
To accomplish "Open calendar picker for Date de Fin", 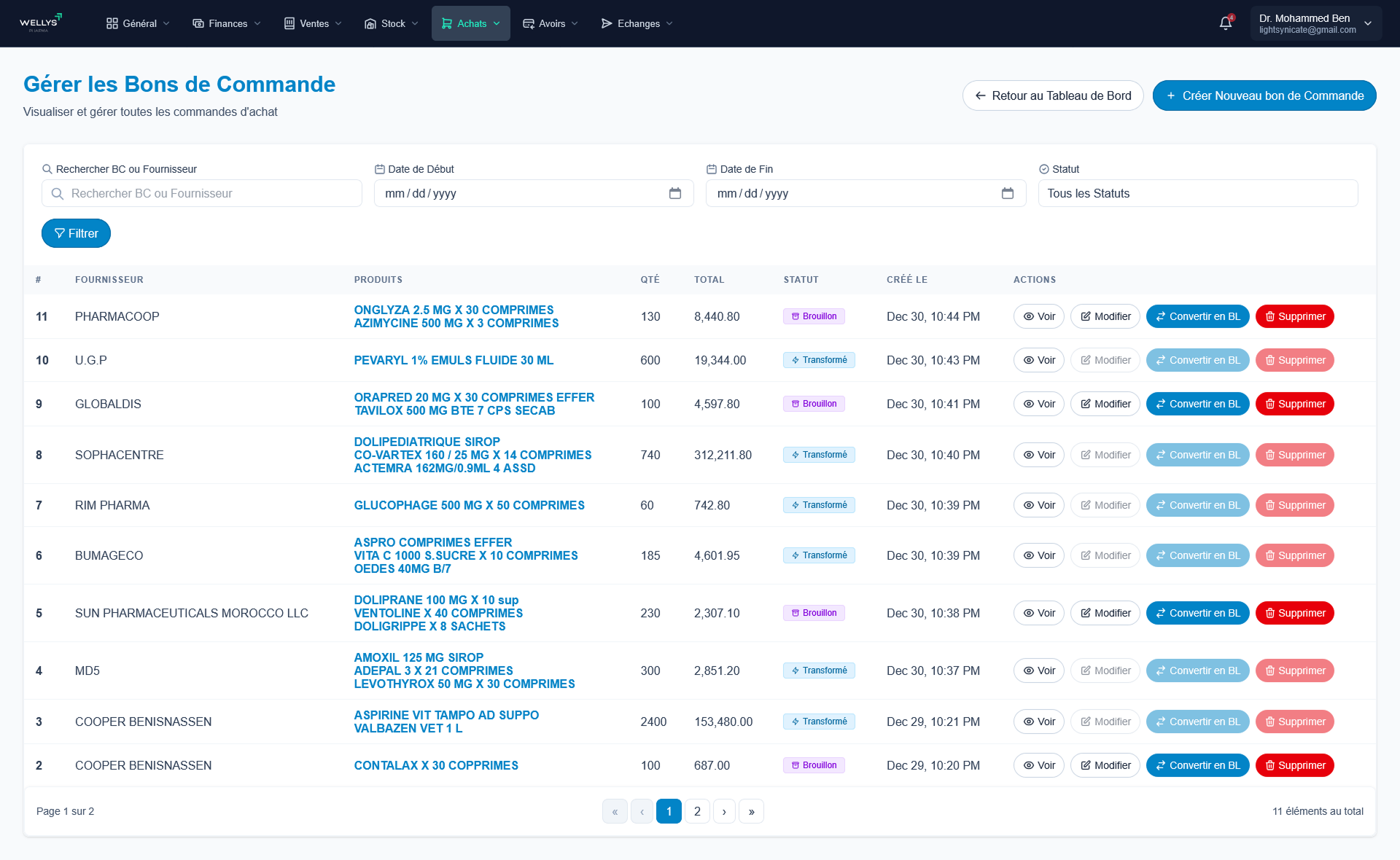I will (x=1008, y=193).
